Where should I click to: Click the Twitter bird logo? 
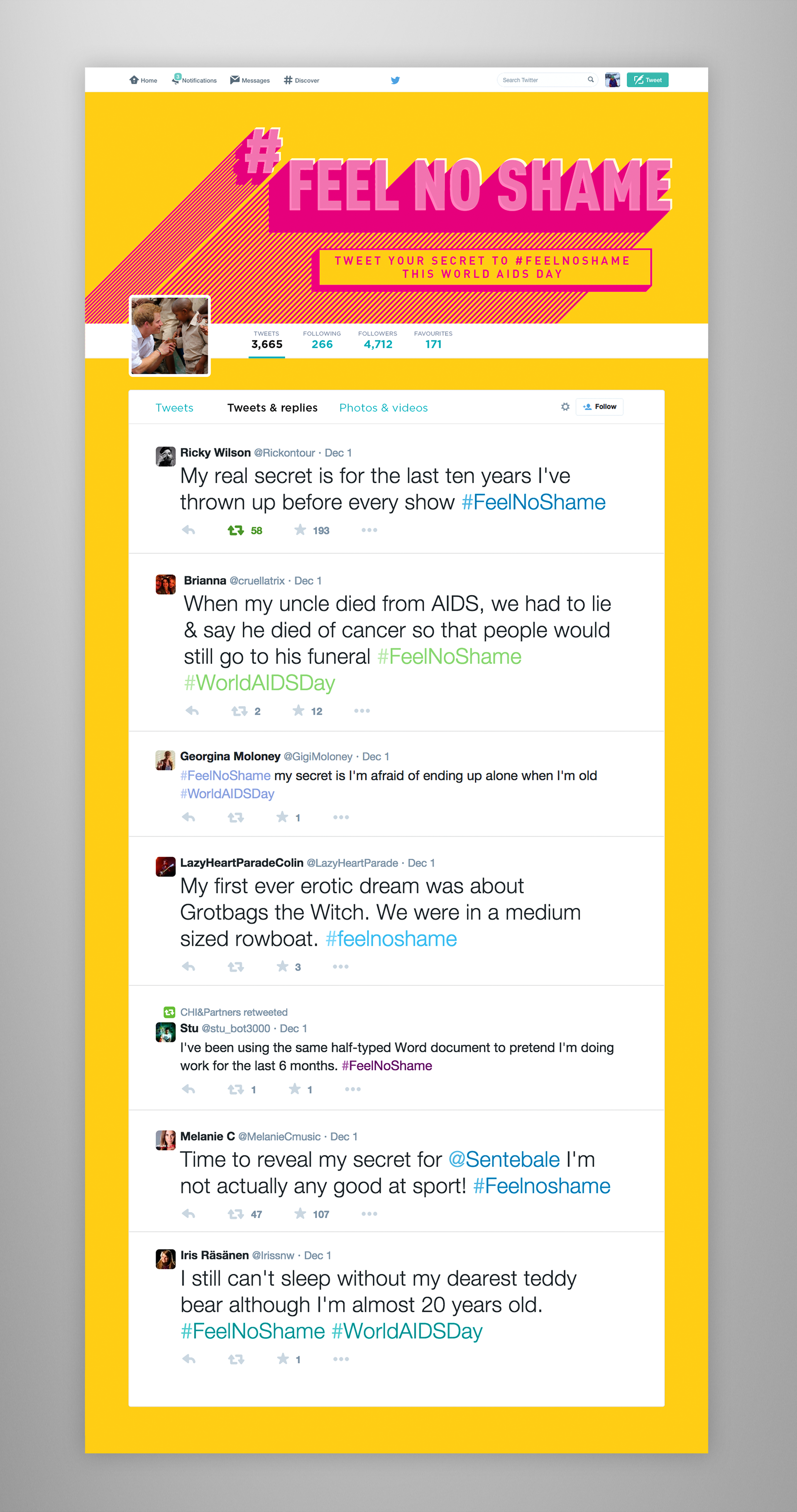pos(395,80)
